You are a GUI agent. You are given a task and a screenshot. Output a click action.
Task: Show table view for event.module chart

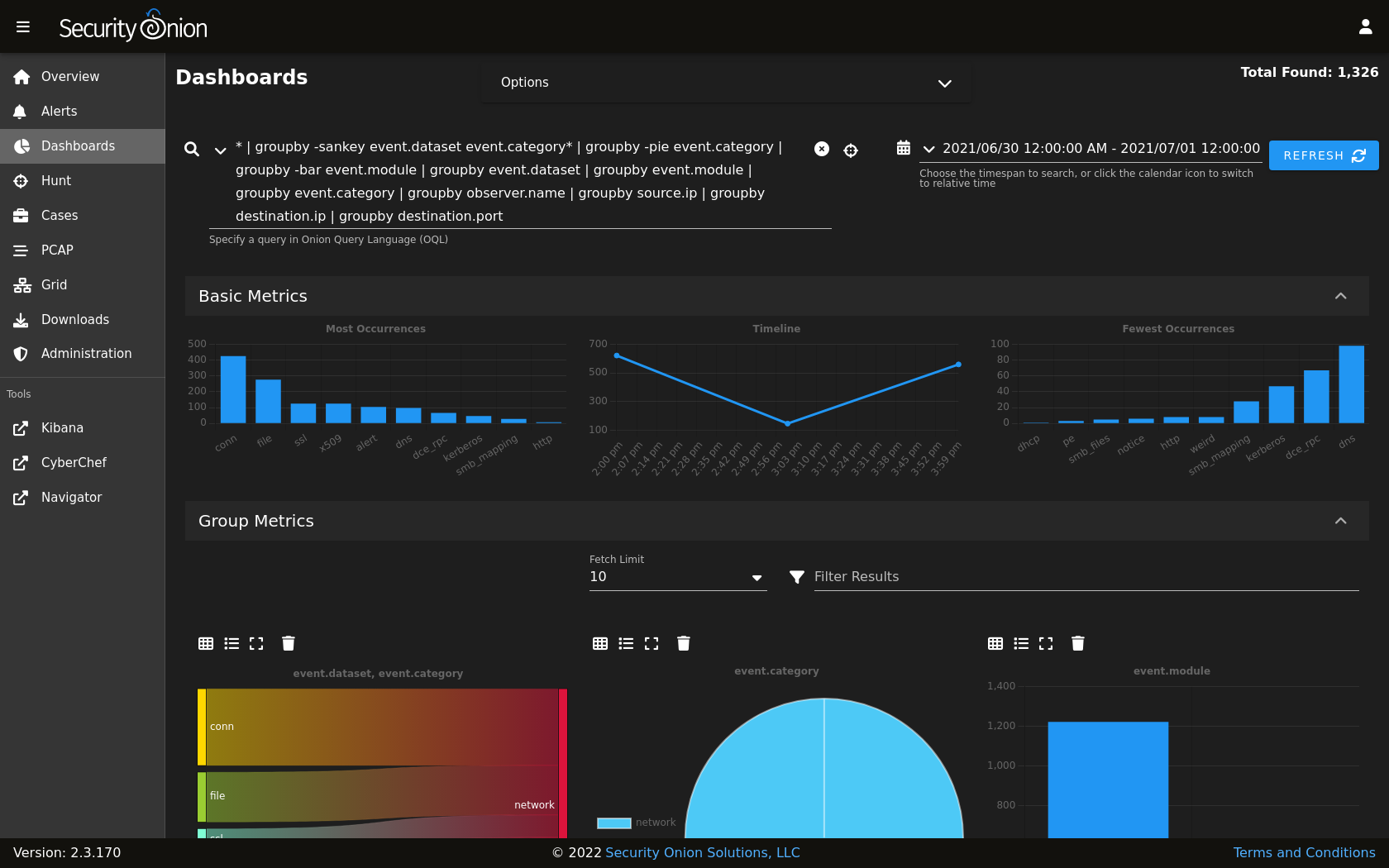[x=995, y=643]
